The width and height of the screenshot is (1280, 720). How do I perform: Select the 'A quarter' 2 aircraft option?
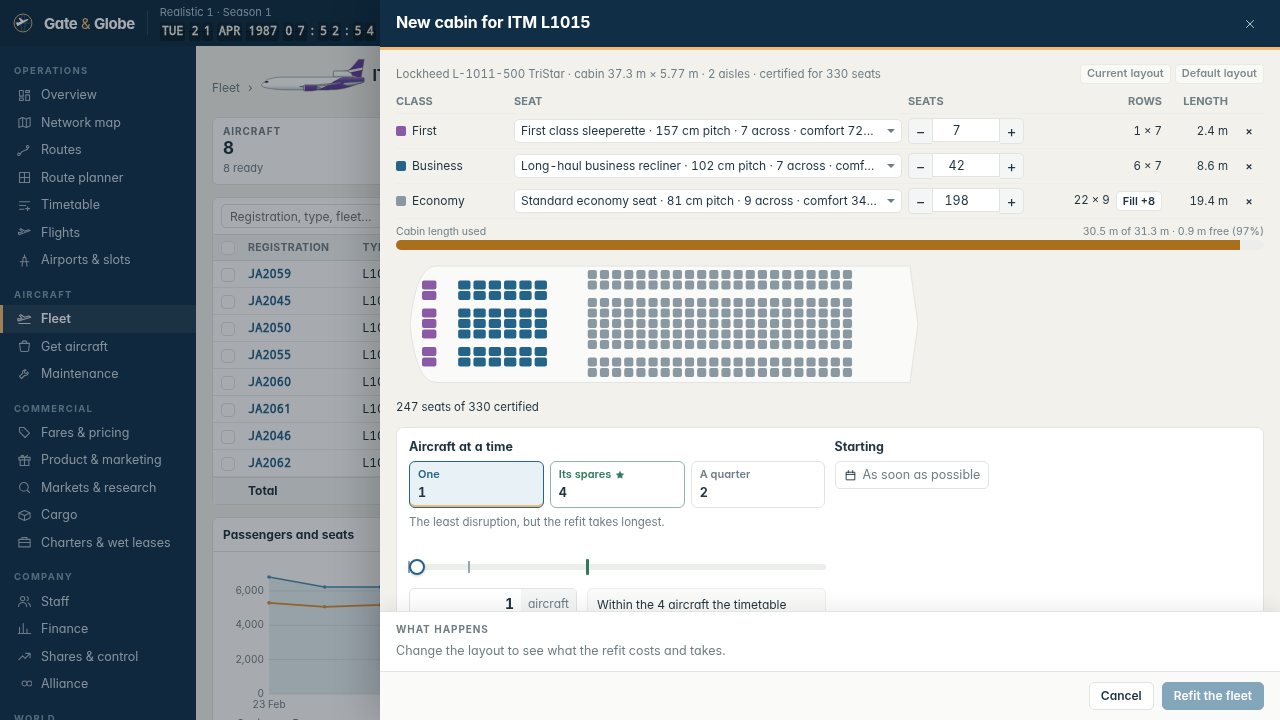[758, 484]
